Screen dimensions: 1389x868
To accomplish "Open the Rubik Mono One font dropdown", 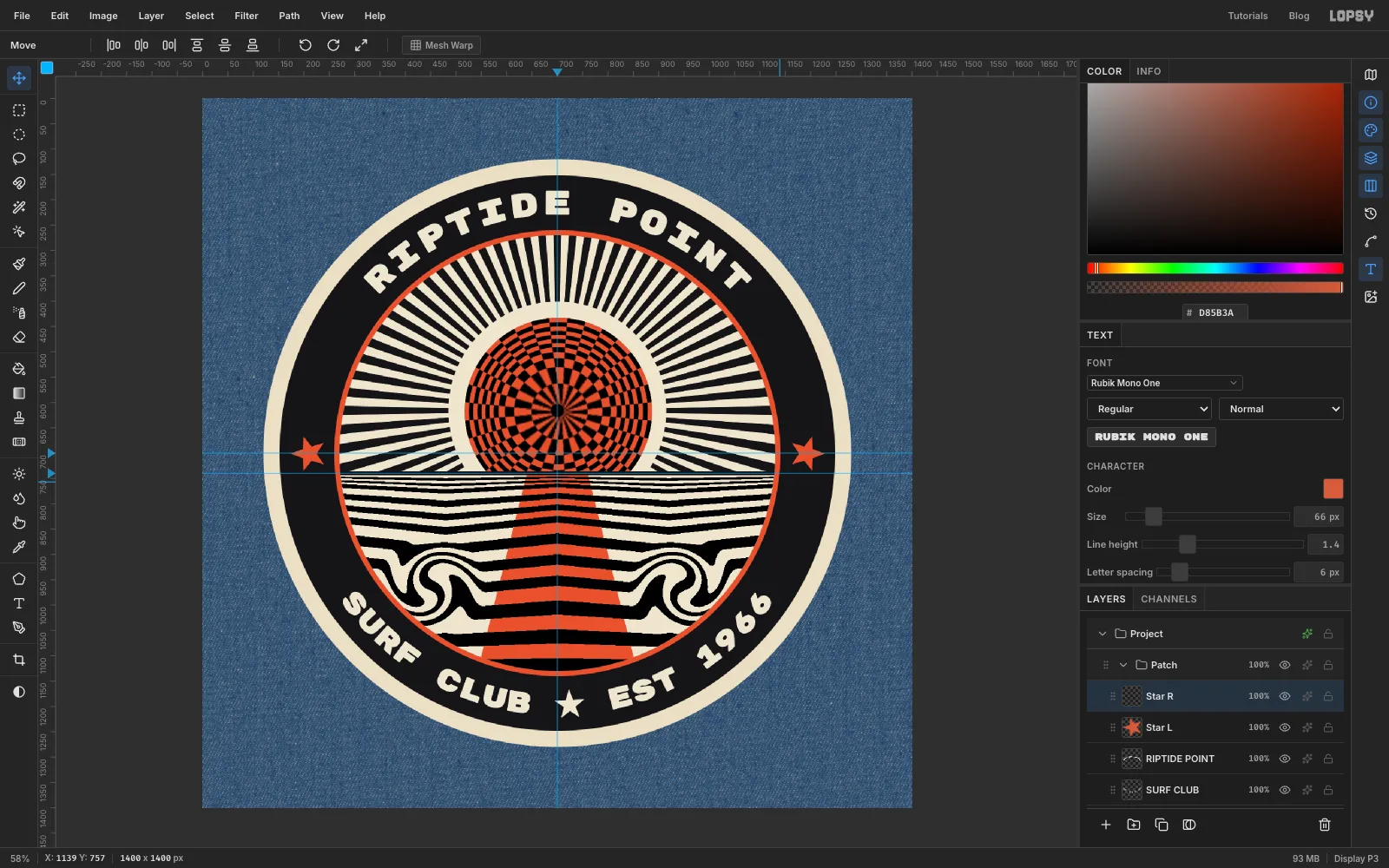I will [1164, 383].
